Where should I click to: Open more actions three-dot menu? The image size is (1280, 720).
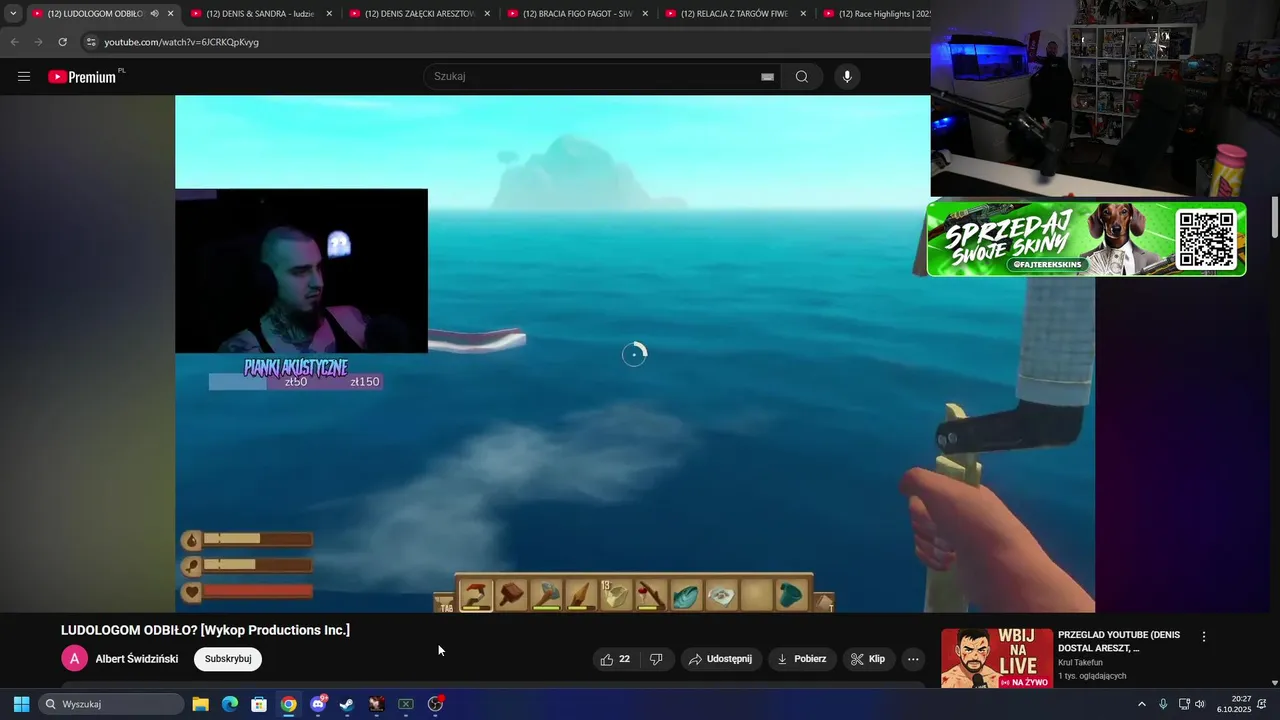click(913, 659)
